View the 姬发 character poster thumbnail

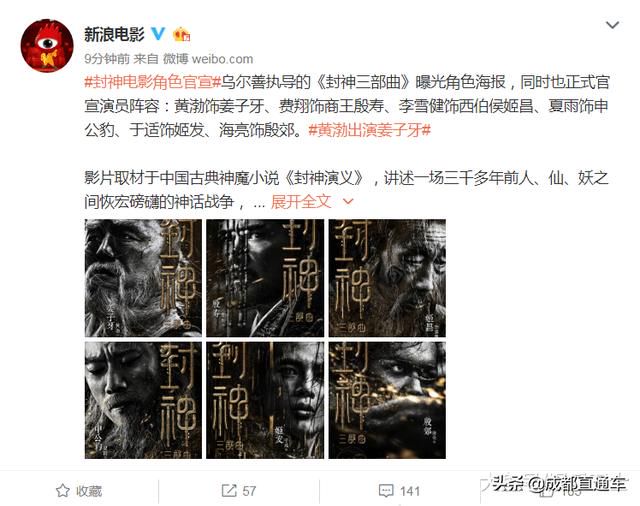click(265, 400)
